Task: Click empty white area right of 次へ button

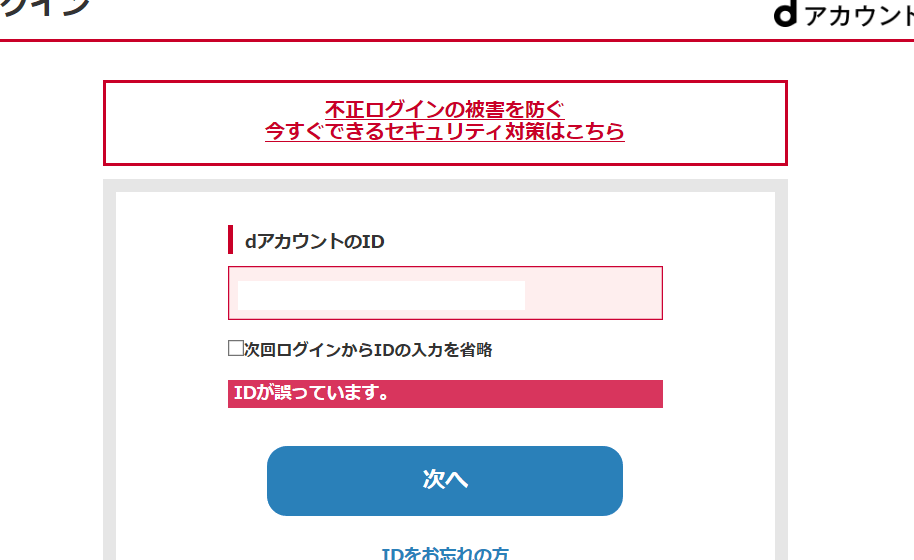Action: 700,481
